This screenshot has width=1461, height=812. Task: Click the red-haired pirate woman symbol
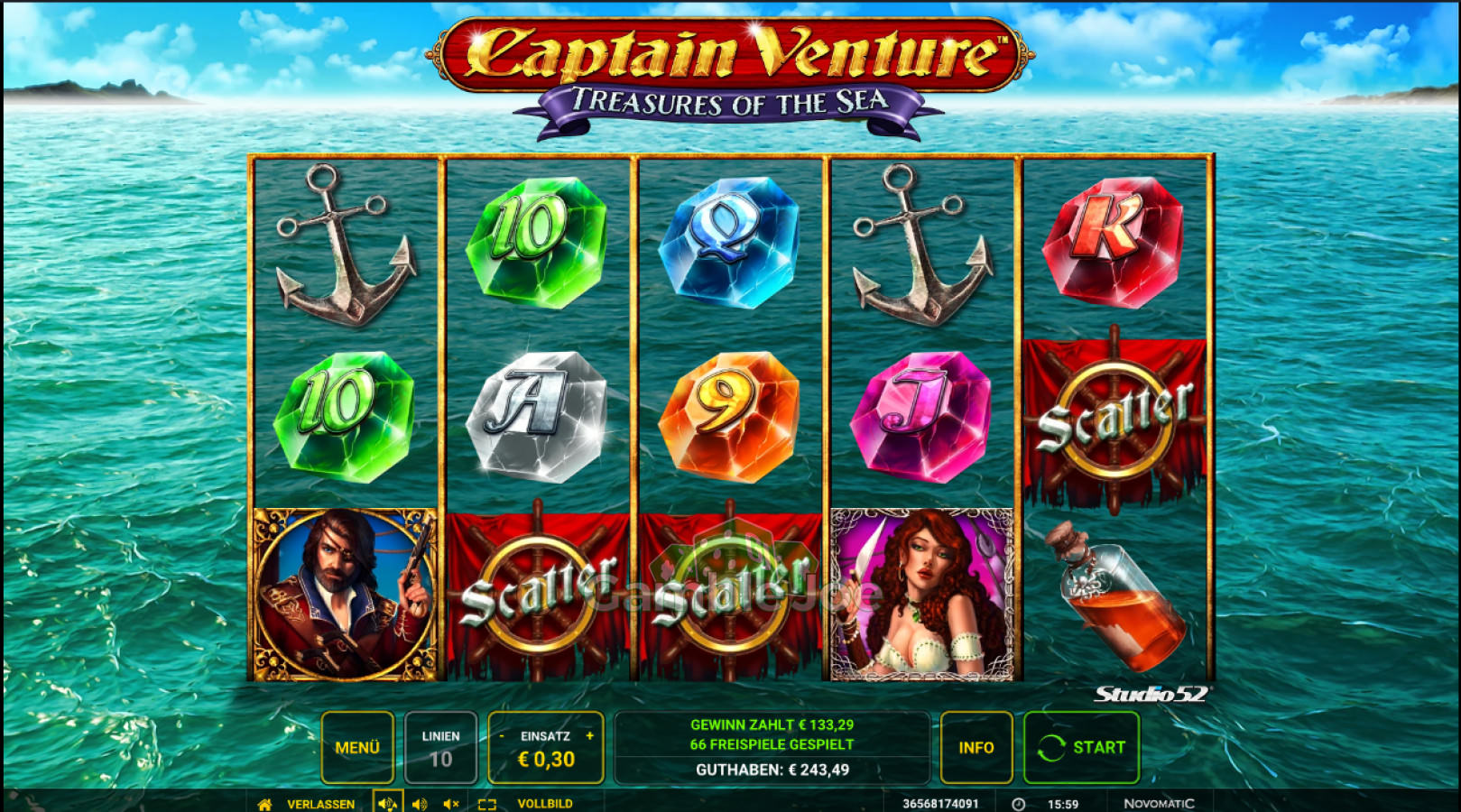921,595
